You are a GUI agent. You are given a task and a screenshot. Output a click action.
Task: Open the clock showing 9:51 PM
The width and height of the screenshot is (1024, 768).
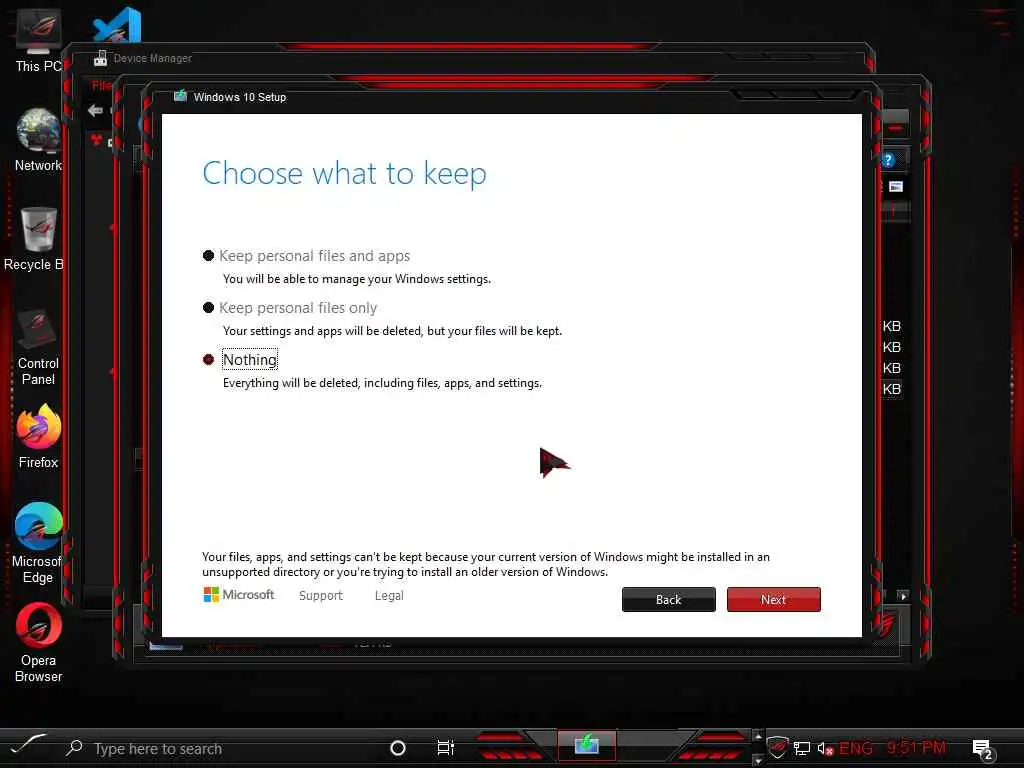(x=916, y=747)
